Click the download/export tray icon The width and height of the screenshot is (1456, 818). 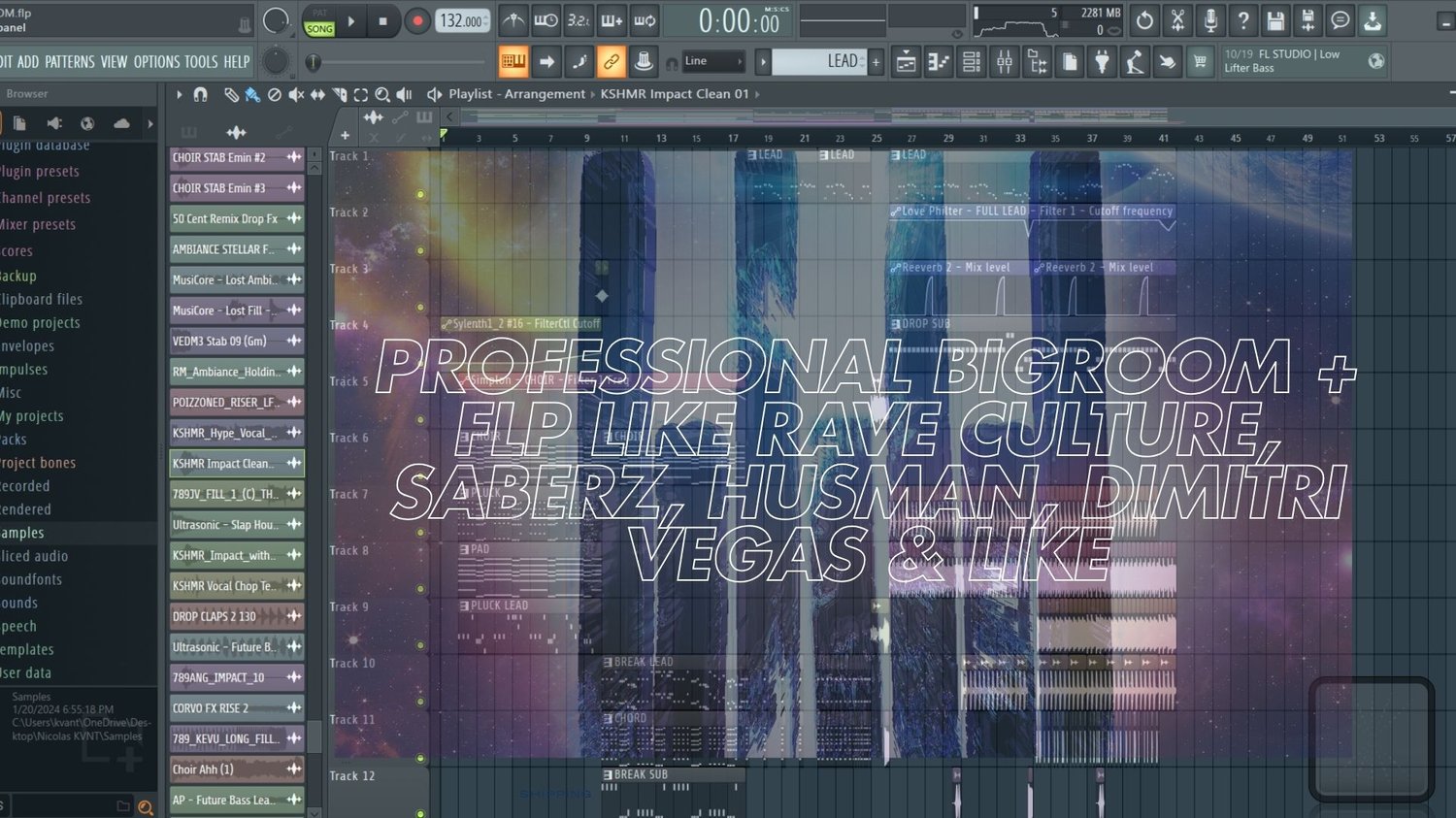coord(1373,20)
